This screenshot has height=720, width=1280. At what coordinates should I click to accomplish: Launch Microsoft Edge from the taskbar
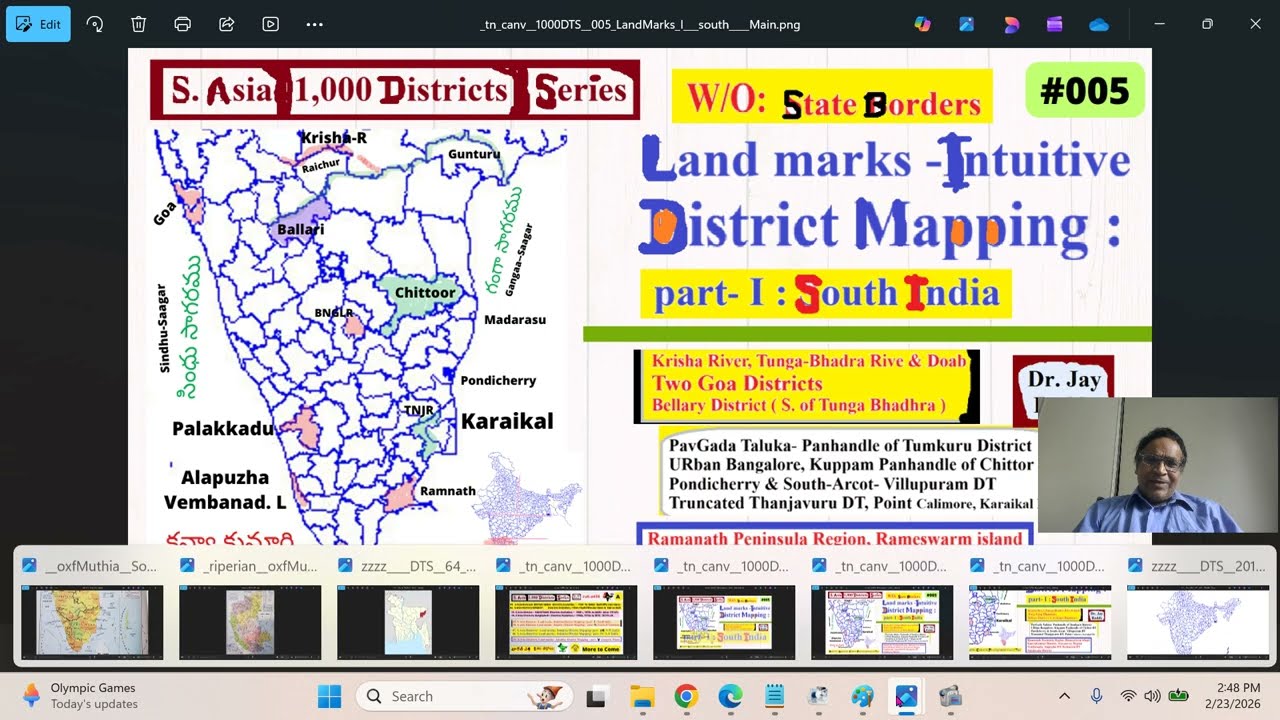pos(729,696)
